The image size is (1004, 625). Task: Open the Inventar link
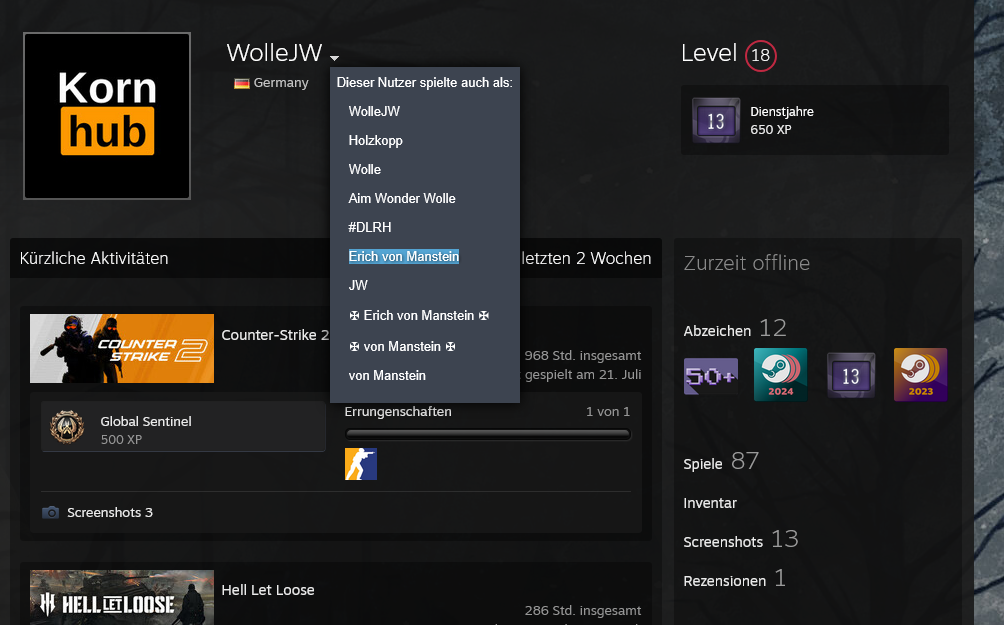click(710, 503)
